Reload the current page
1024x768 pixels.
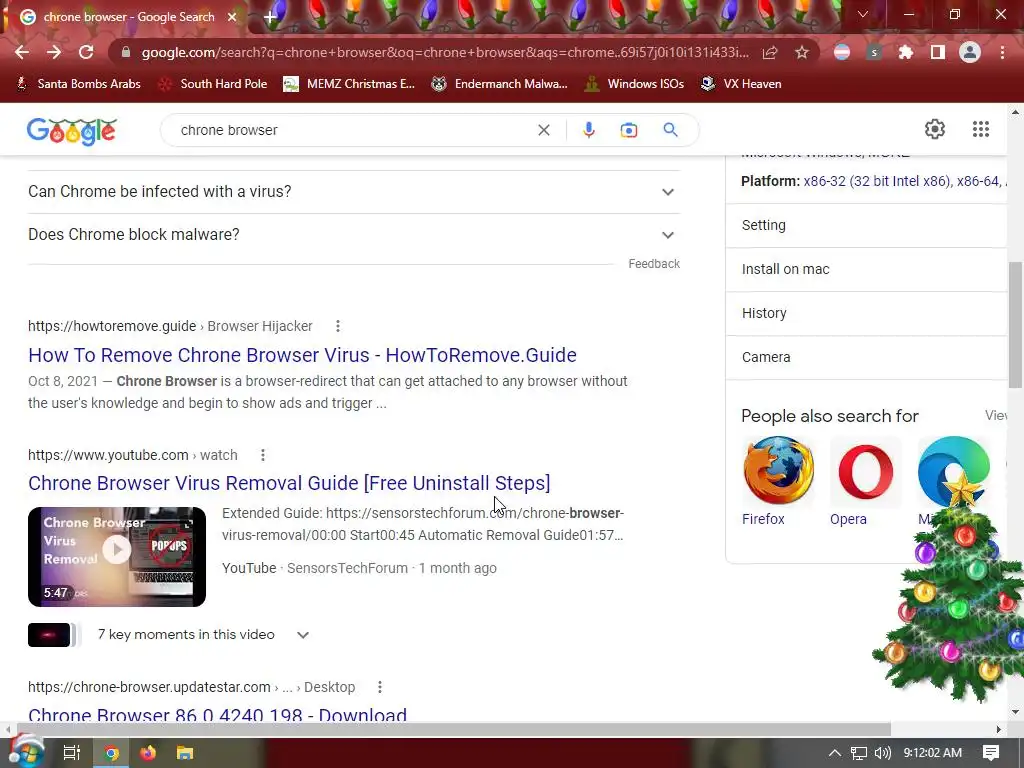click(86, 52)
